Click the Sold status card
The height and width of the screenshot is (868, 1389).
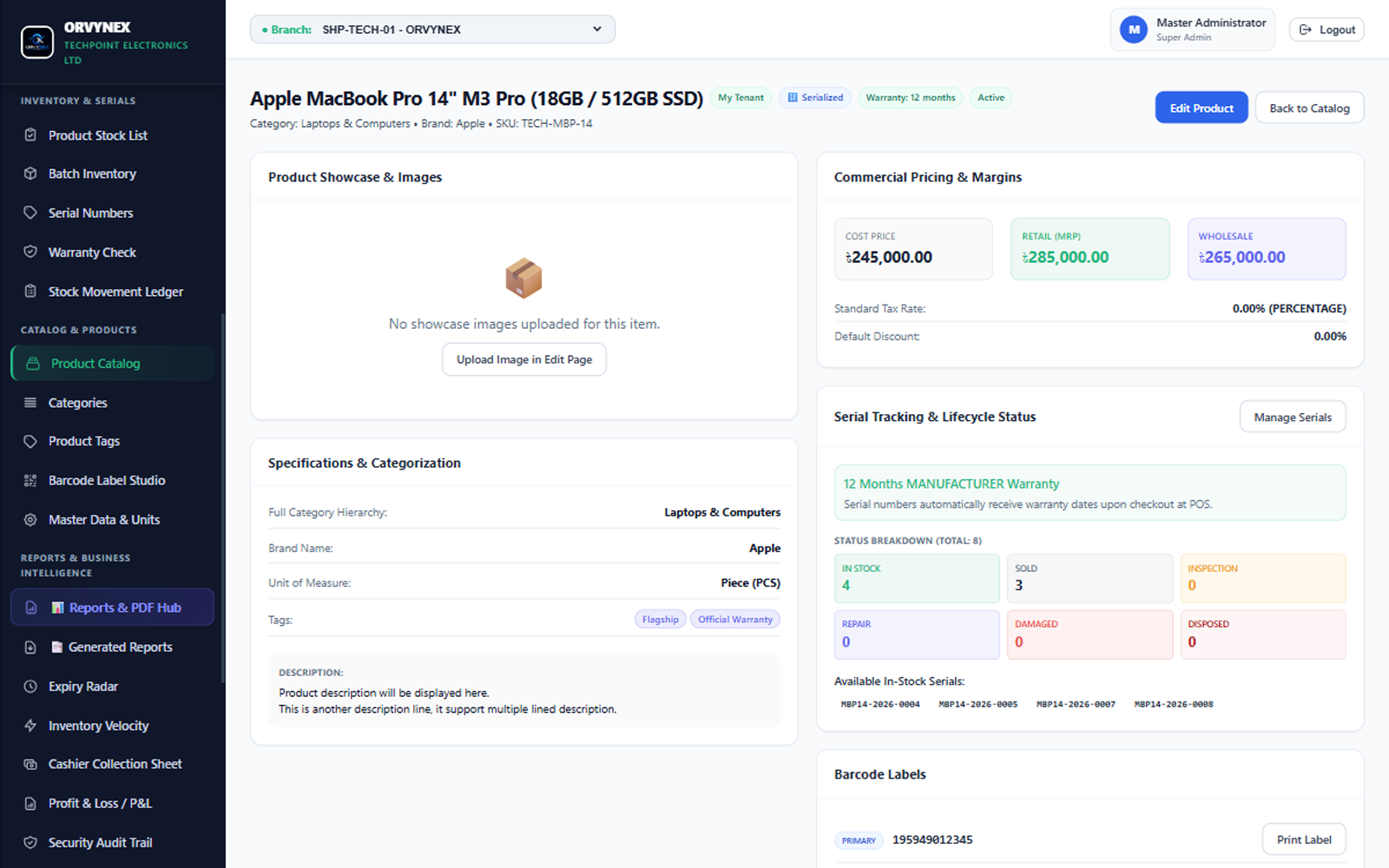coord(1089,578)
